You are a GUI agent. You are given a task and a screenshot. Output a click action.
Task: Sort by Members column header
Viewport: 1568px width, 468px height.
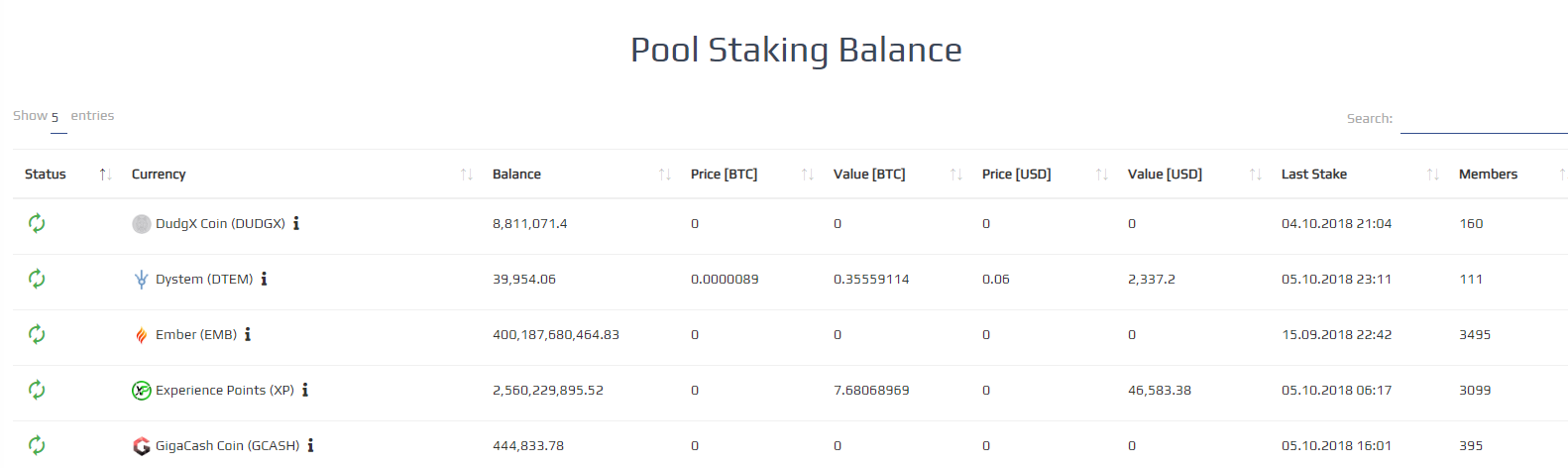pyautogui.click(x=1508, y=175)
